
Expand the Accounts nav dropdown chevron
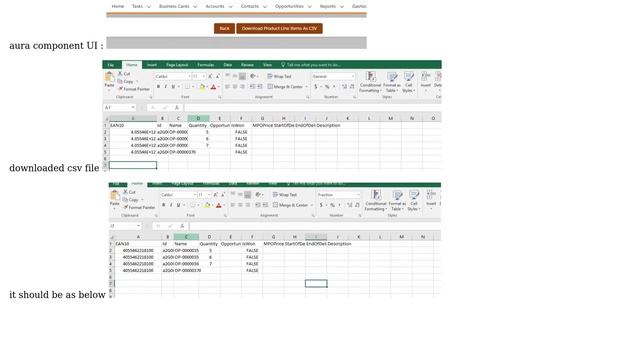tap(230, 7)
